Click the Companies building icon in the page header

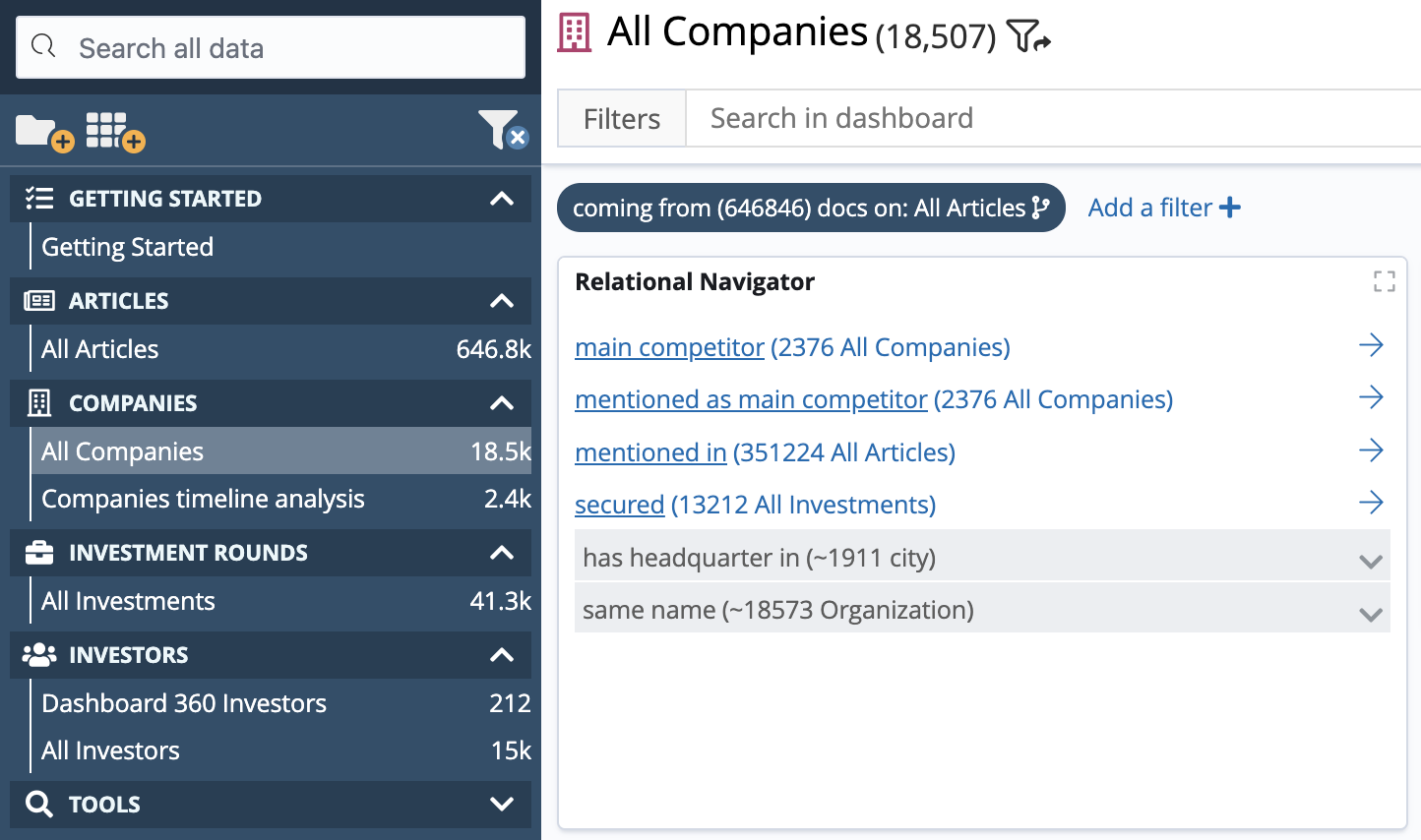(x=573, y=31)
